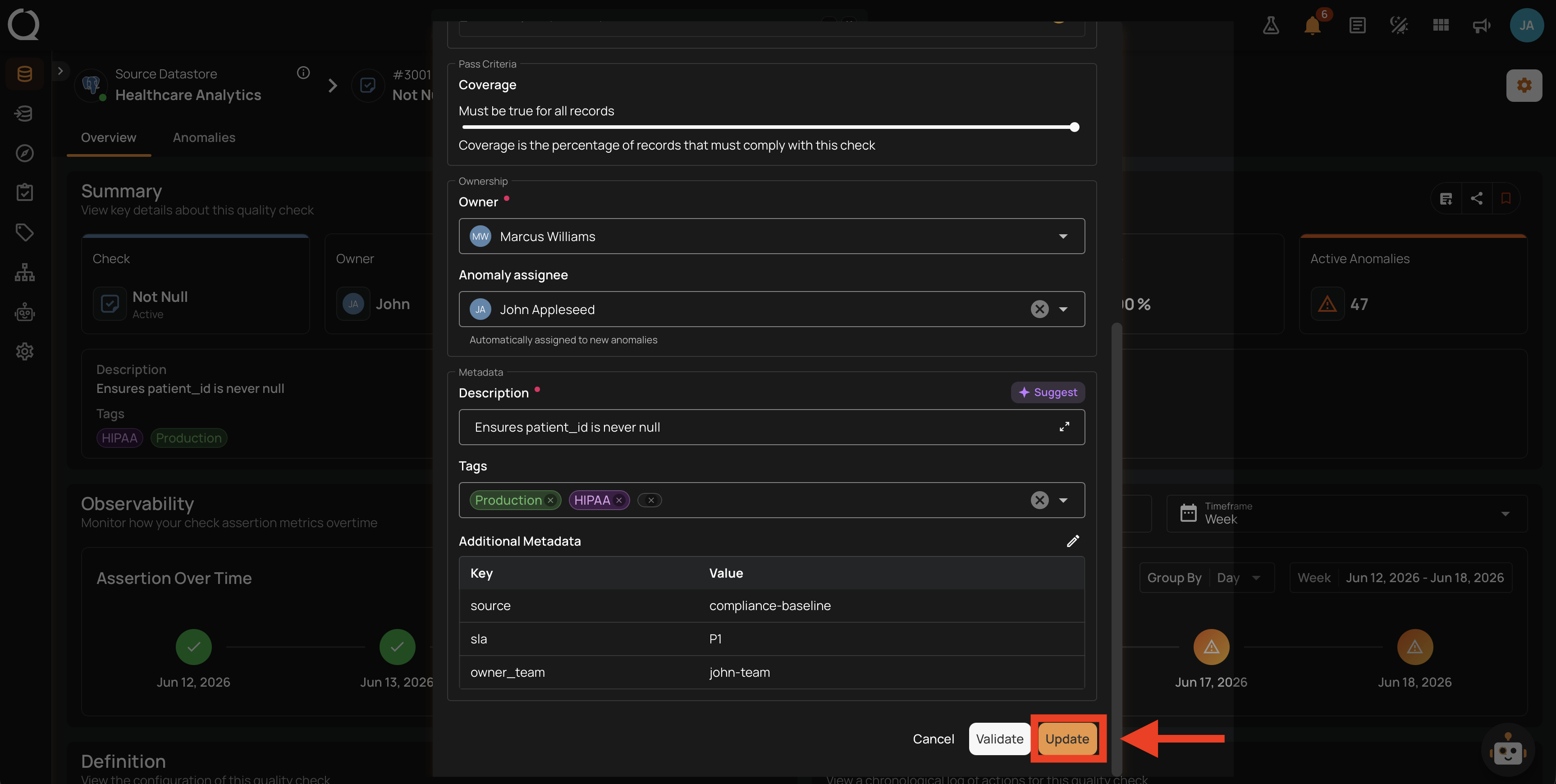
Task: Click the Jun 13, 2026 passed marker
Action: 397,647
